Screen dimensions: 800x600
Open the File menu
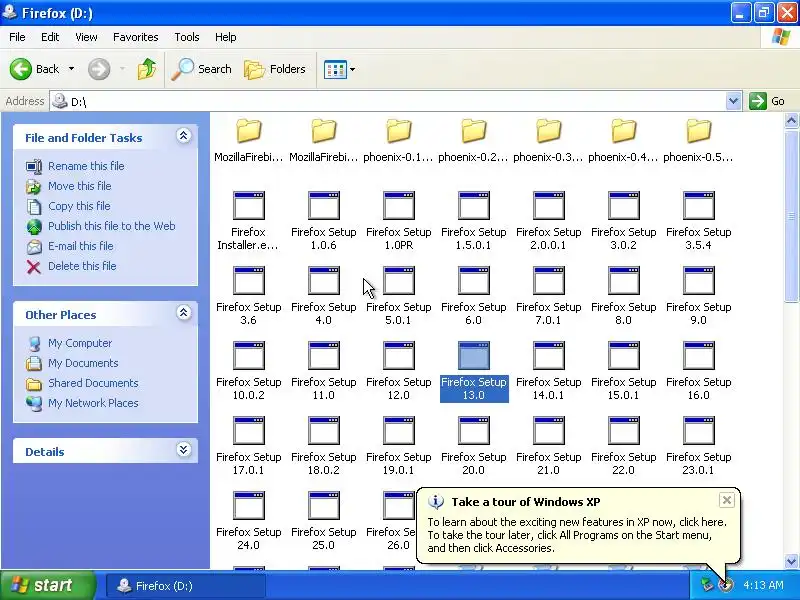coord(17,37)
